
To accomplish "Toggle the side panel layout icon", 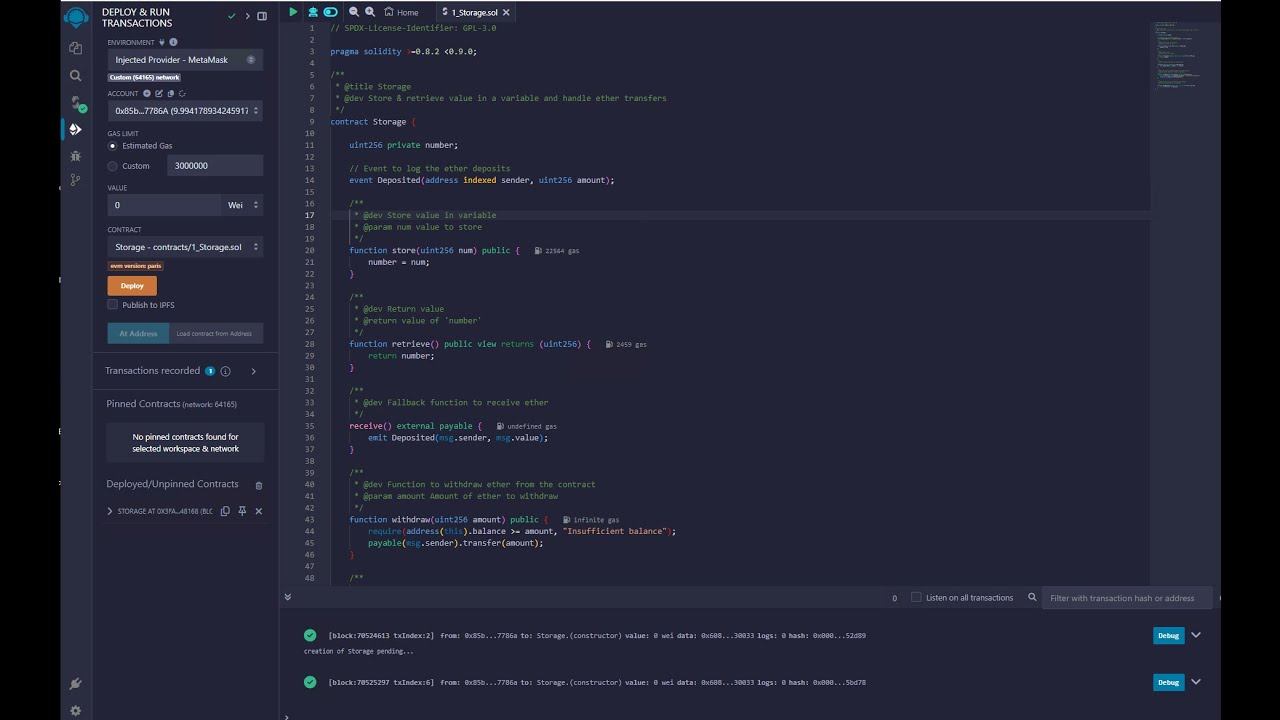I will [x=262, y=16].
